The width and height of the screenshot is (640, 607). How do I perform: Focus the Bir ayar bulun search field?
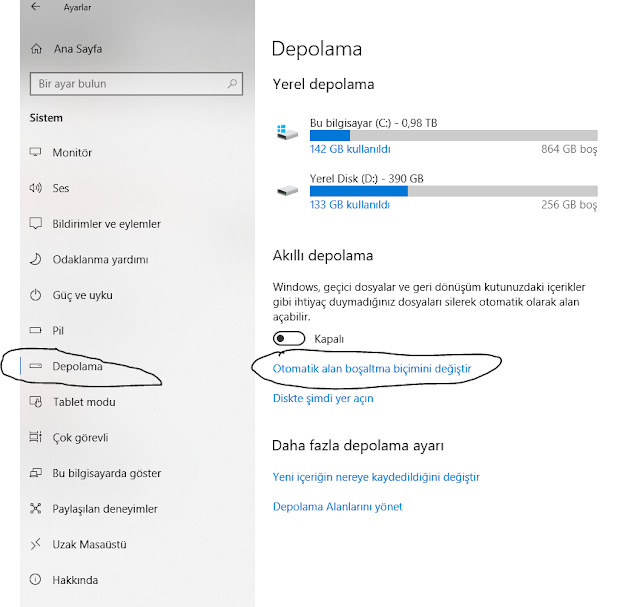pyautogui.click(x=136, y=84)
